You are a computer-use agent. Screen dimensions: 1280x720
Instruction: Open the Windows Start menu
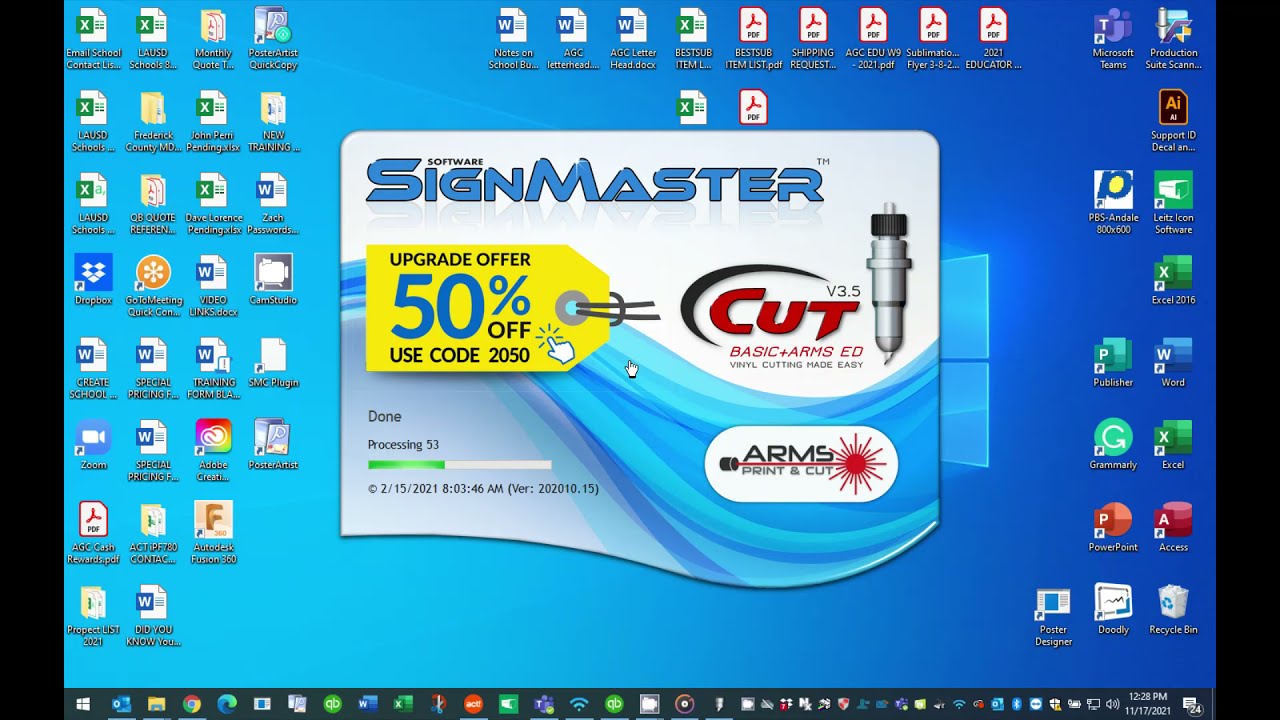click(83, 704)
